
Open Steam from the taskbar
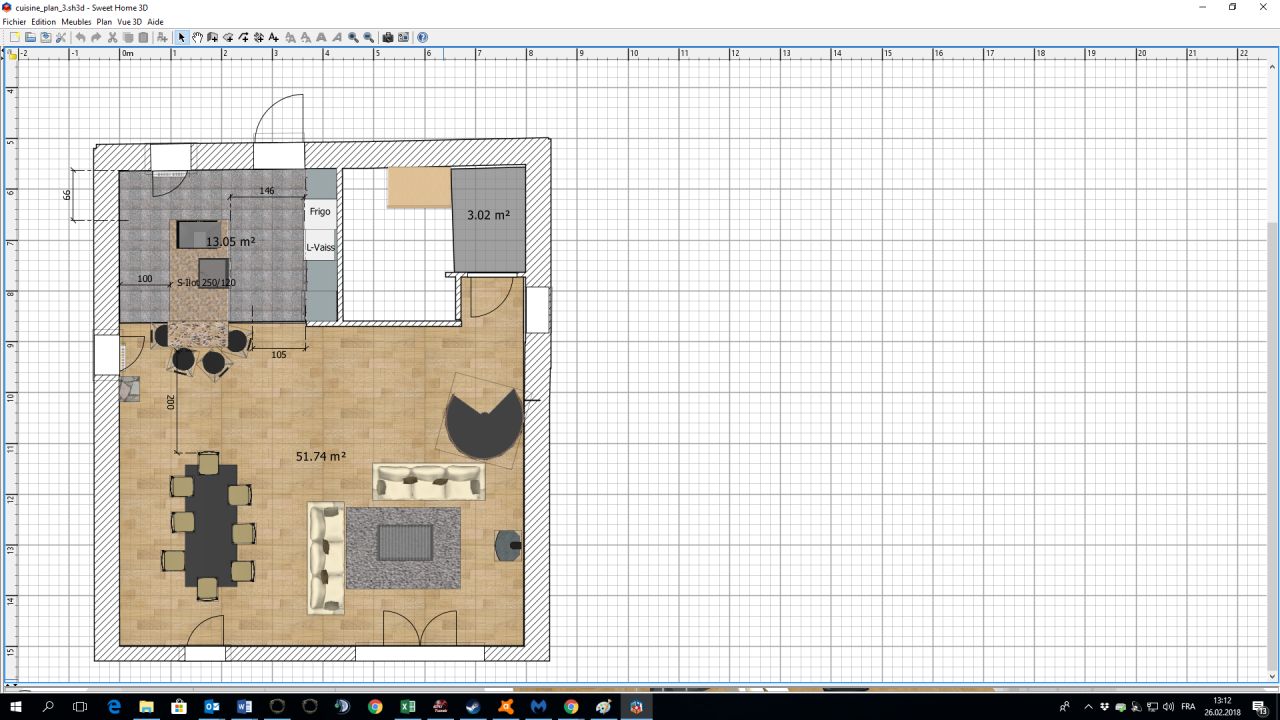coord(473,706)
